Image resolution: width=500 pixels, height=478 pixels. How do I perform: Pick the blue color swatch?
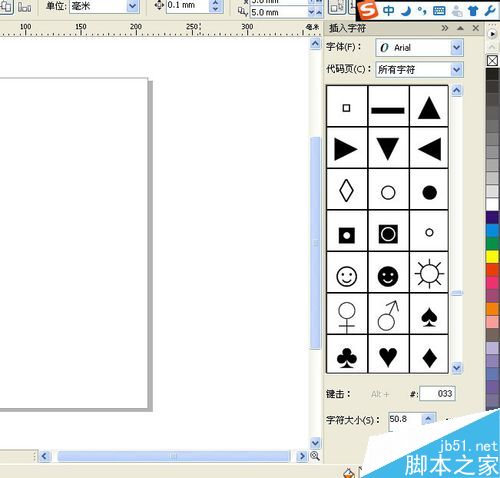(492, 231)
